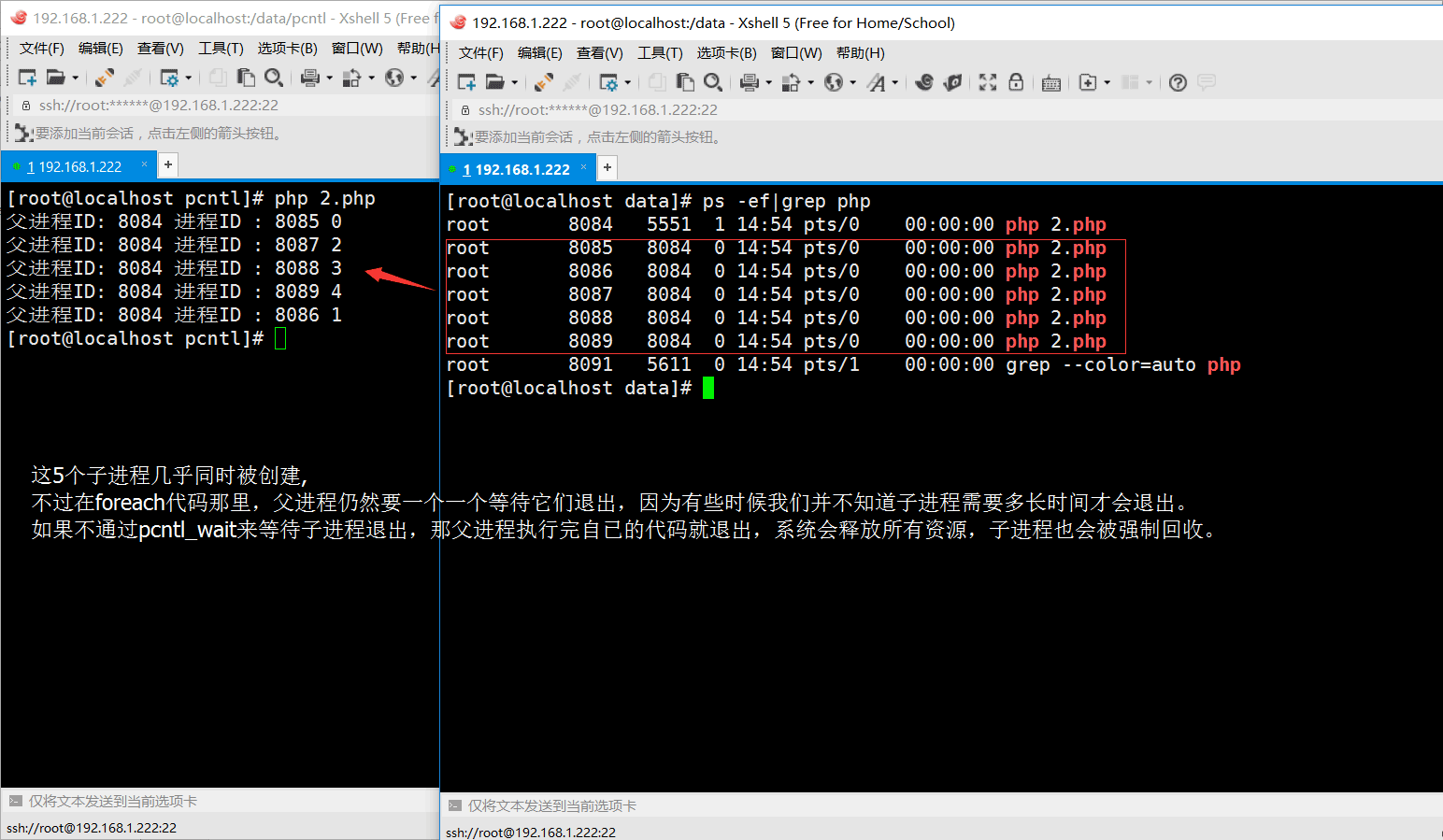
Task: Click the ssh address bar in right window
Action: point(598,110)
